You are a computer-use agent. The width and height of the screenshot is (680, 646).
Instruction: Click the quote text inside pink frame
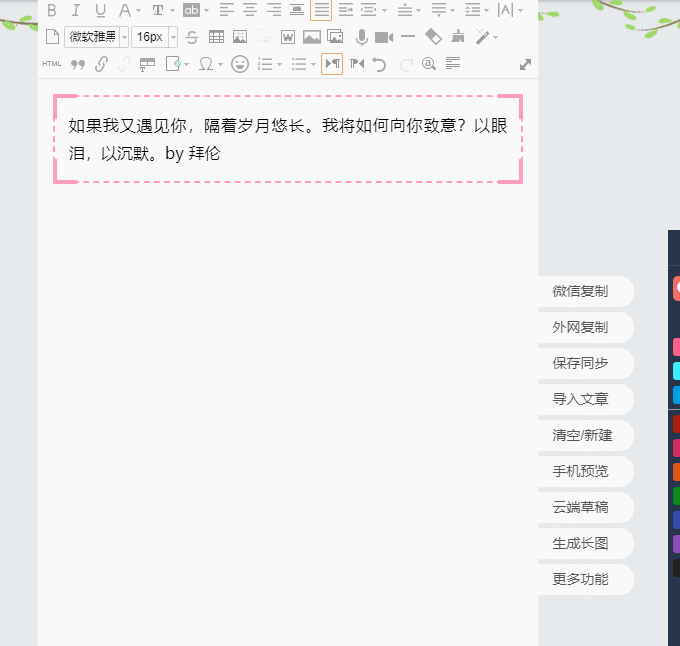coord(288,139)
